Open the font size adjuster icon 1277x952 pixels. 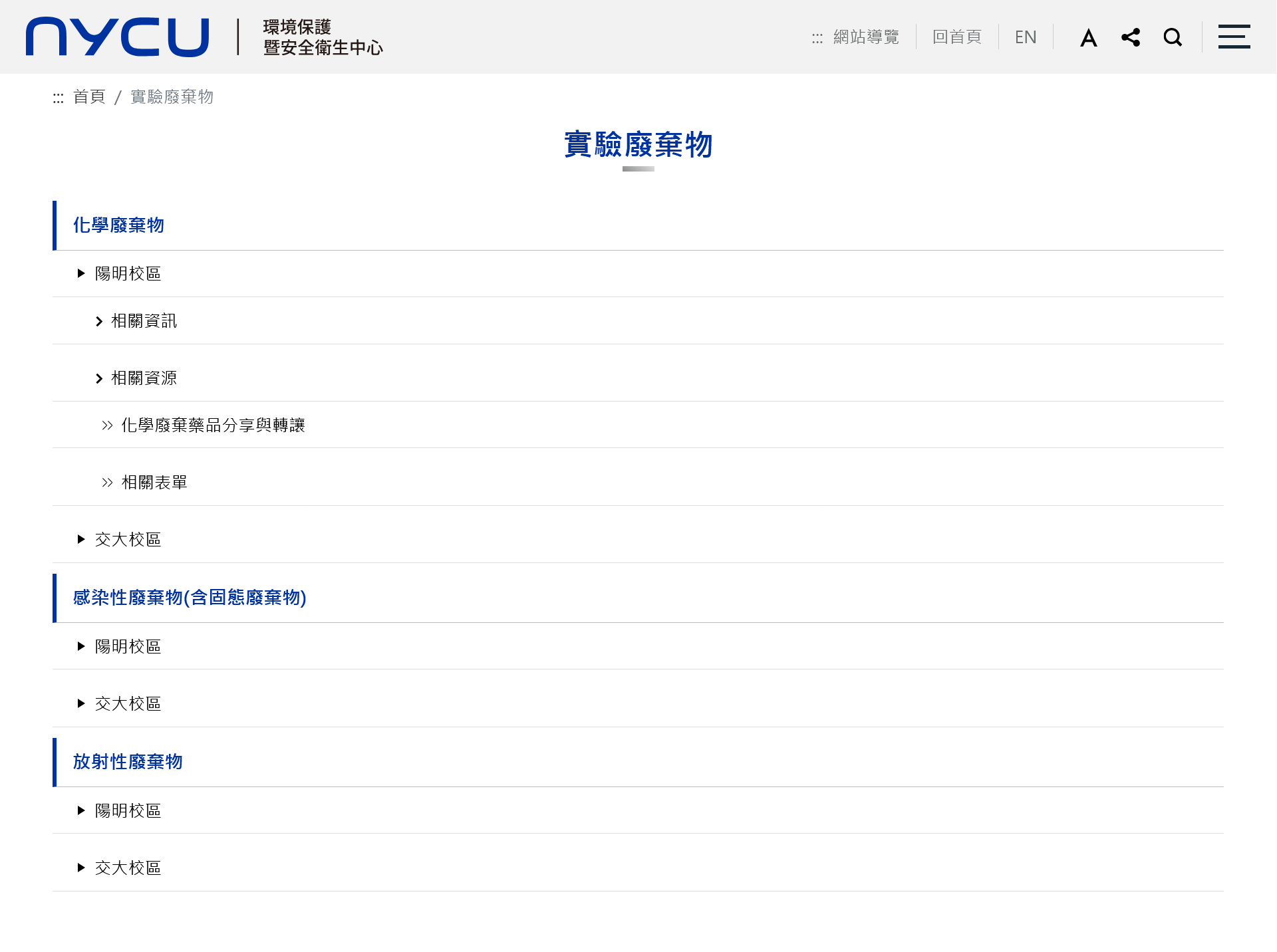pyautogui.click(x=1088, y=37)
